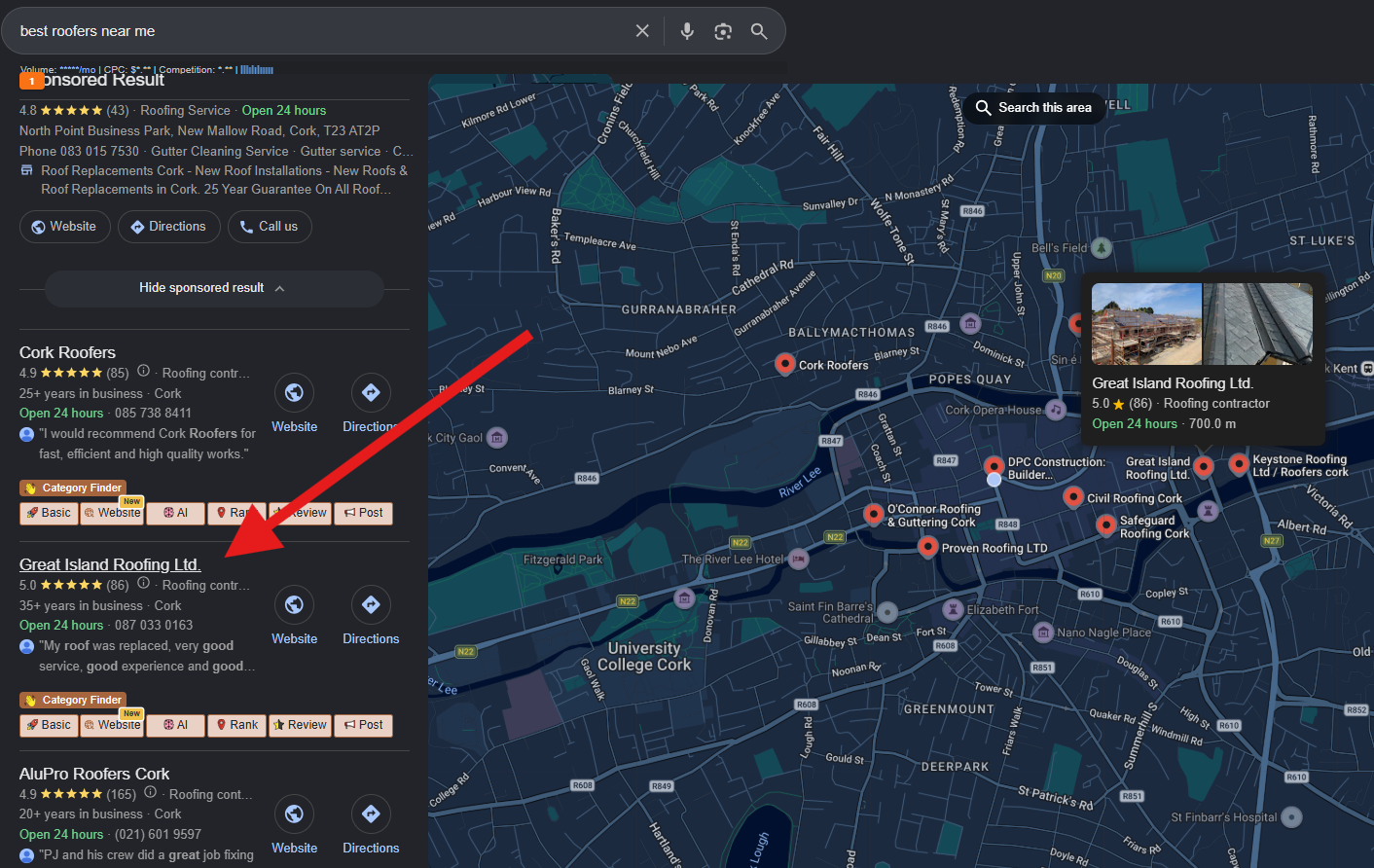Image resolution: width=1374 pixels, height=868 pixels.
Task: Open the Great Island Roofing Ltd. listing title
Action: pos(110,564)
